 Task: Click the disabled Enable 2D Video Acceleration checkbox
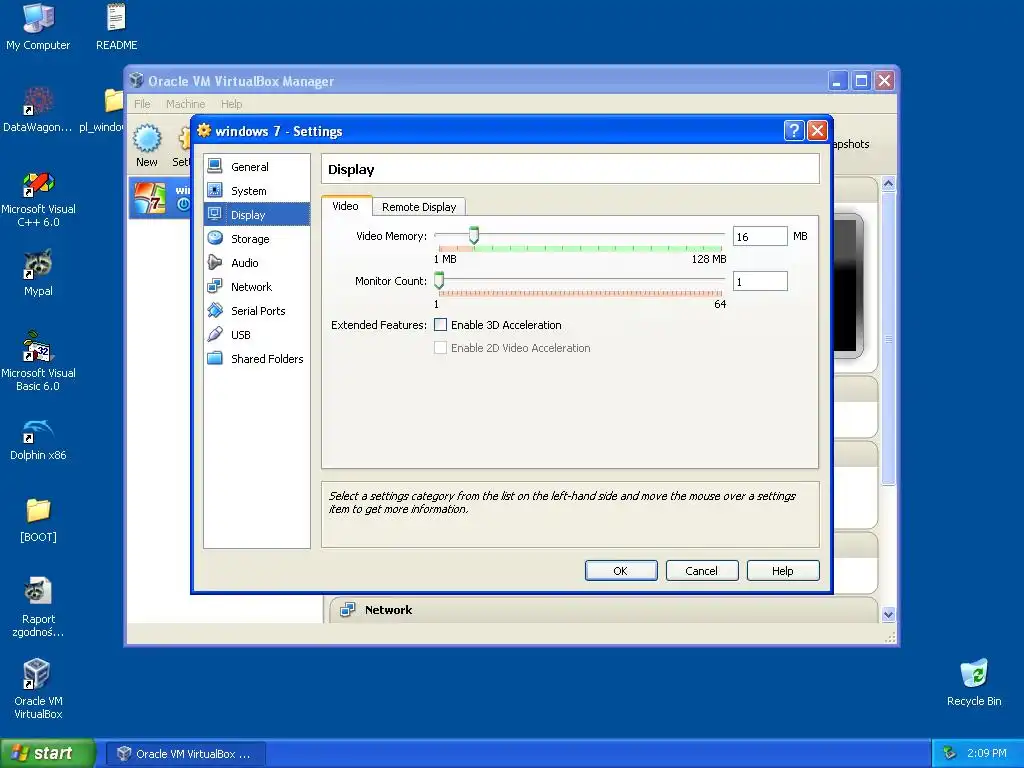(441, 347)
